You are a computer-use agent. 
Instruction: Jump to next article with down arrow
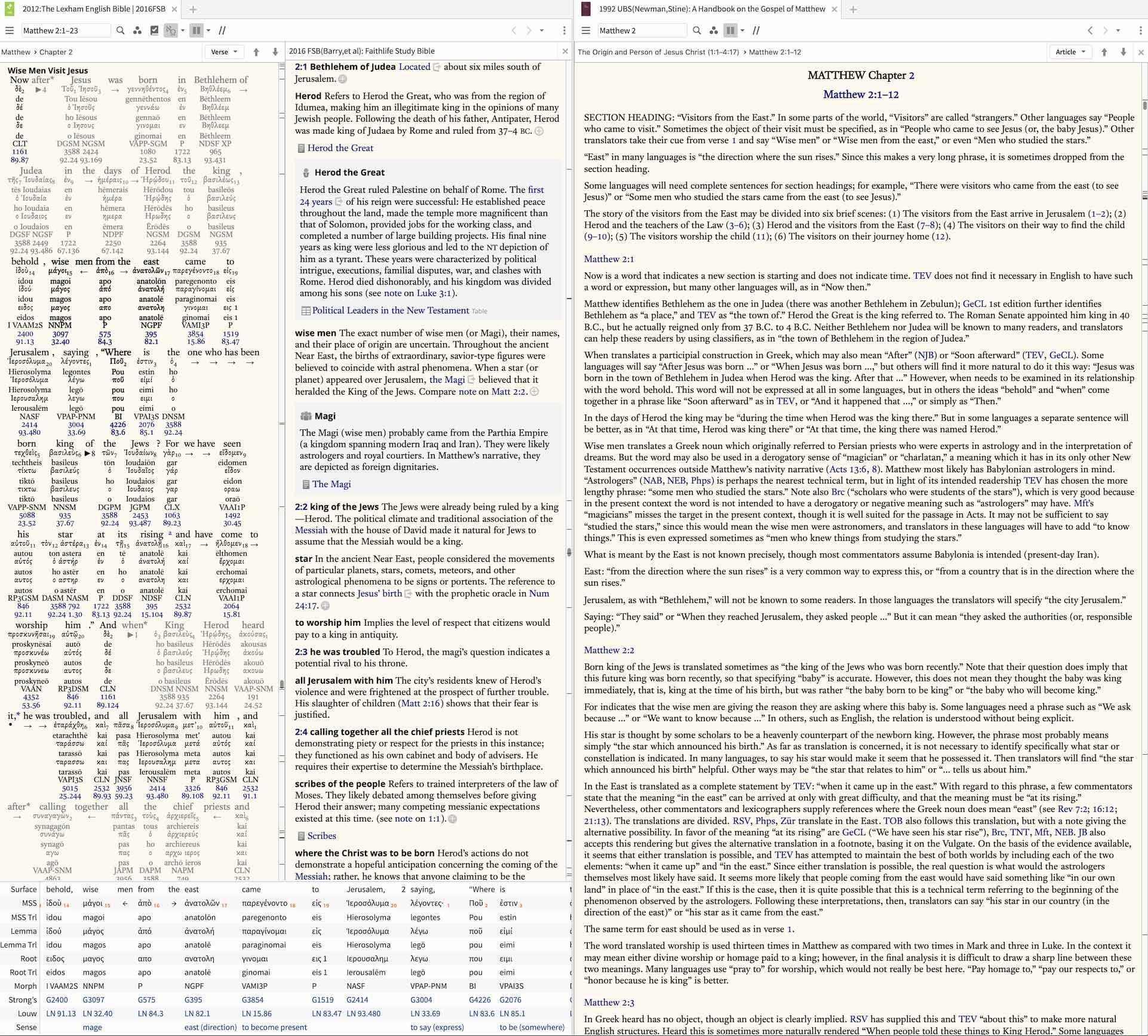(x=1124, y=52)
